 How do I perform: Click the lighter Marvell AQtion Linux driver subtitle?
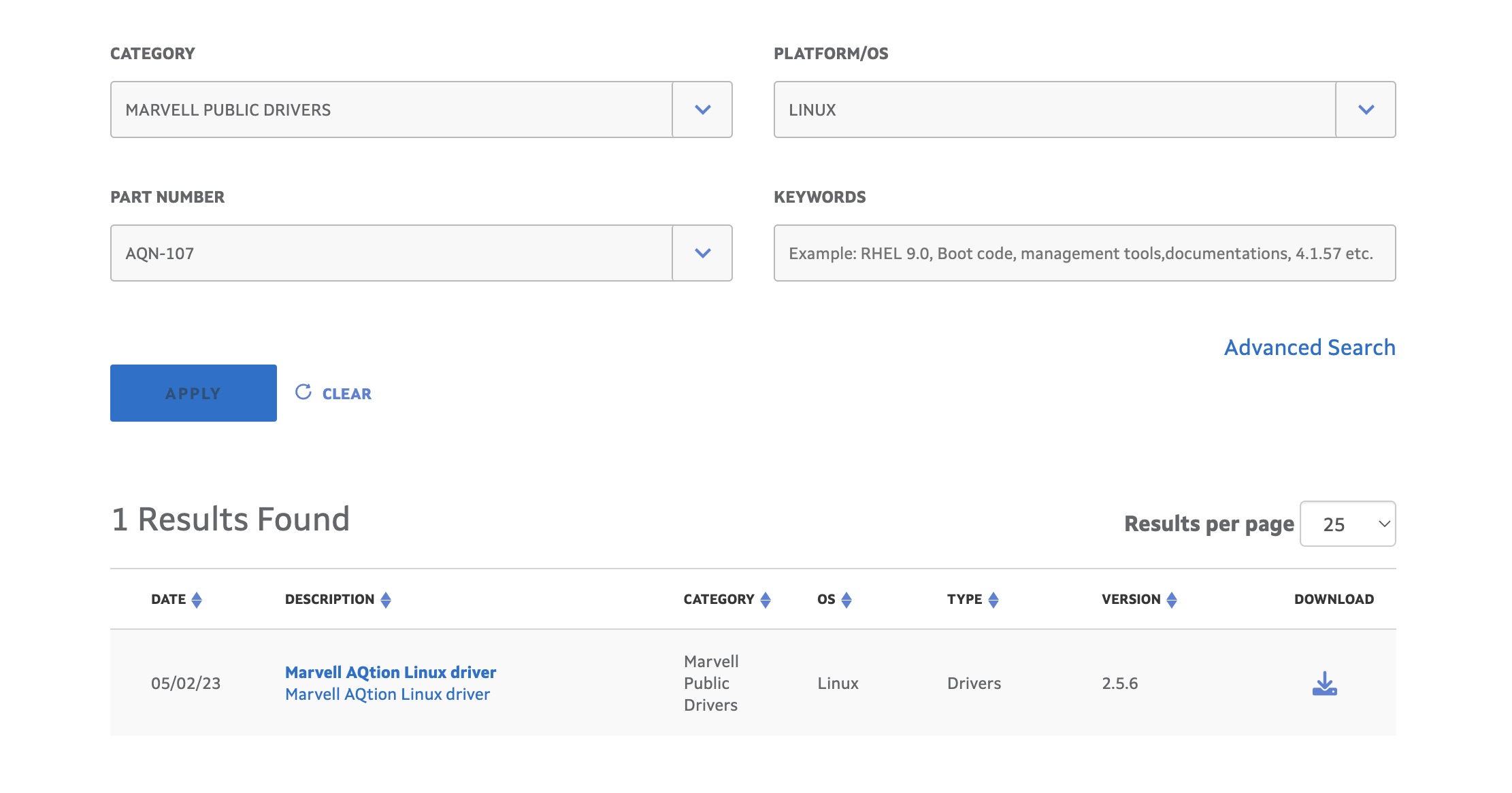pyautogui.click(x=387, y=694)
